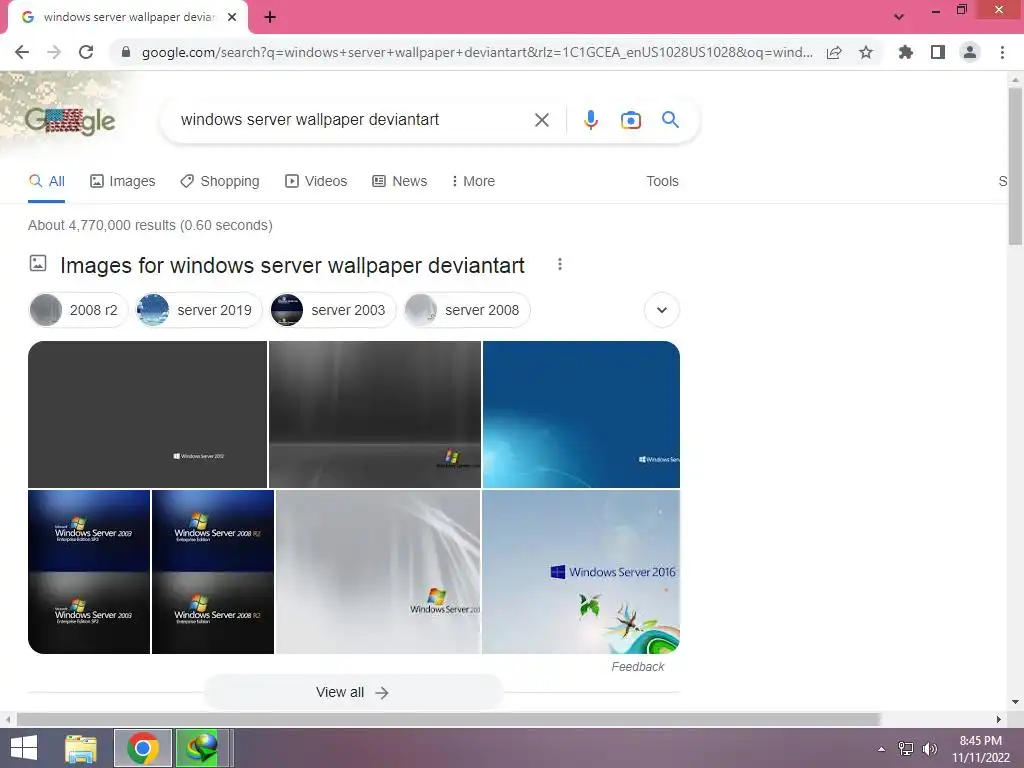The image size is (1024, 768).
Task: Select the All results tab
Action: click(x=47, y=181)
